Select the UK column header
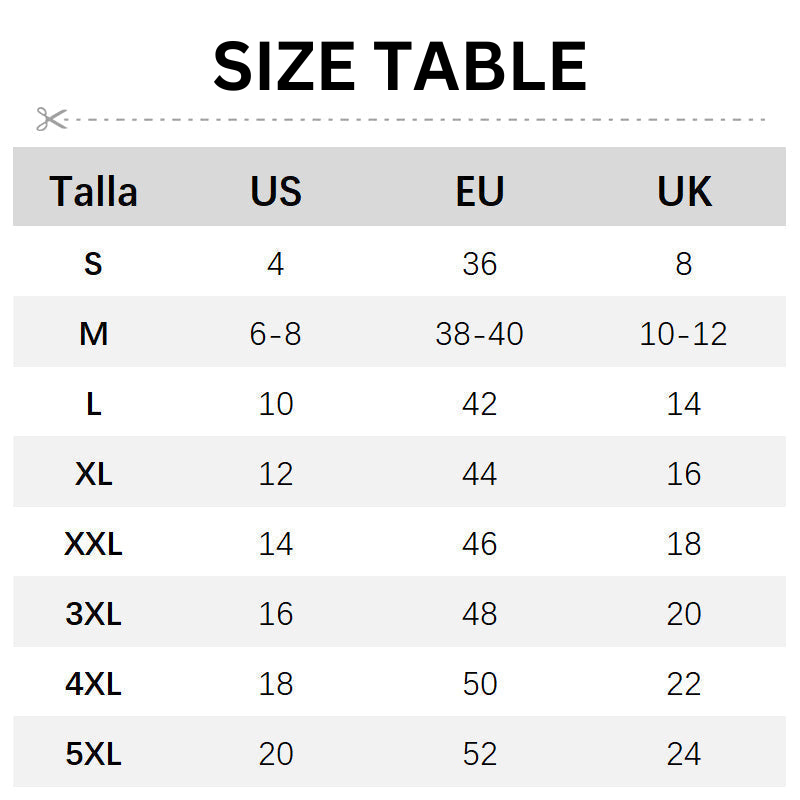The width and height of the screenshot is (800, 800). pos(684,191)
